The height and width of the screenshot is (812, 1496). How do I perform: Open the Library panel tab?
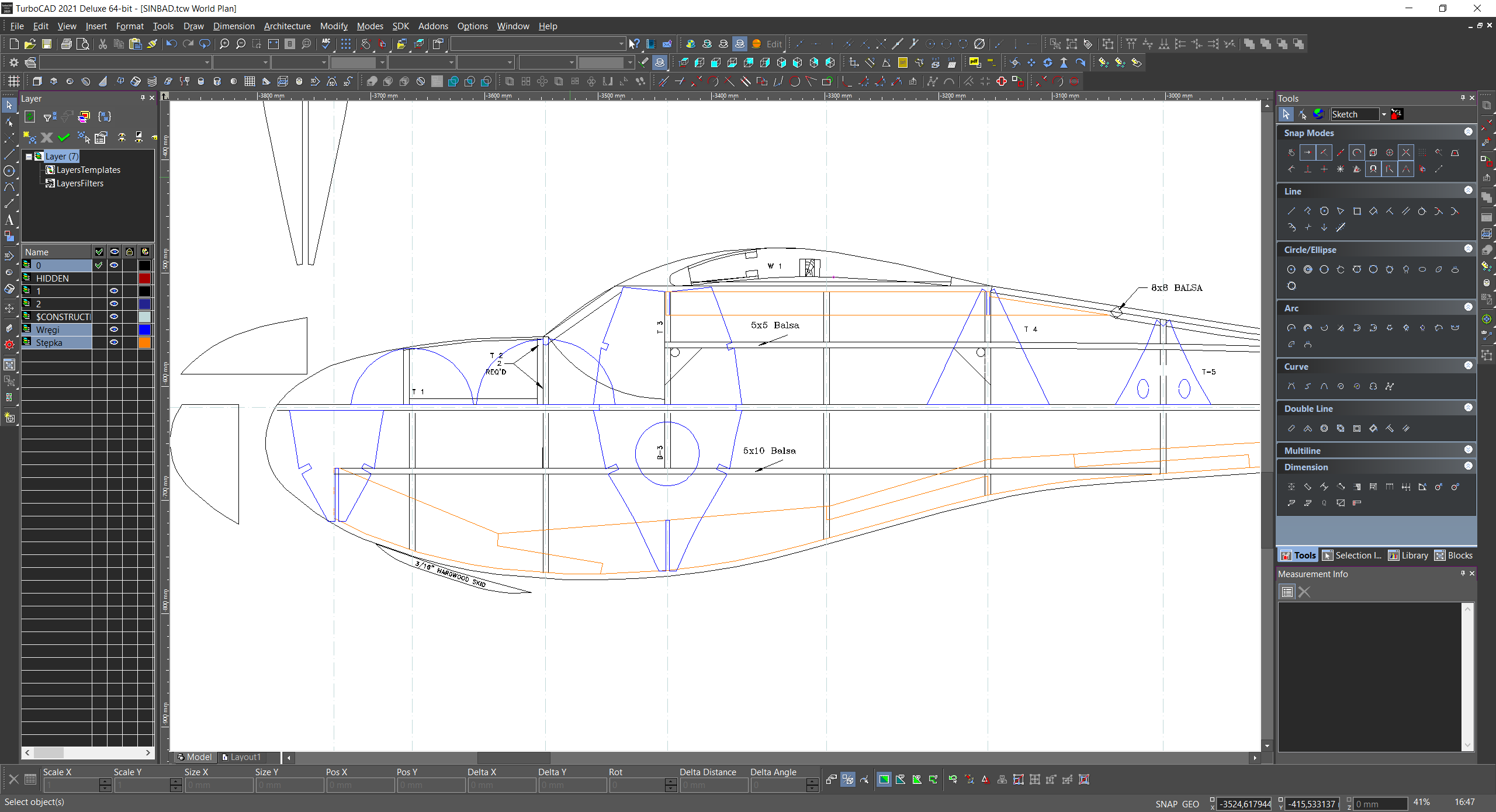[1408, 556]
